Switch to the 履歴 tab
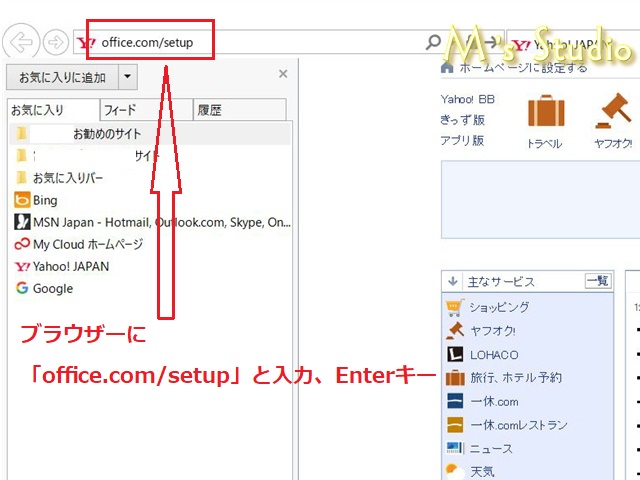640x480 pixels. pos(240,110)
